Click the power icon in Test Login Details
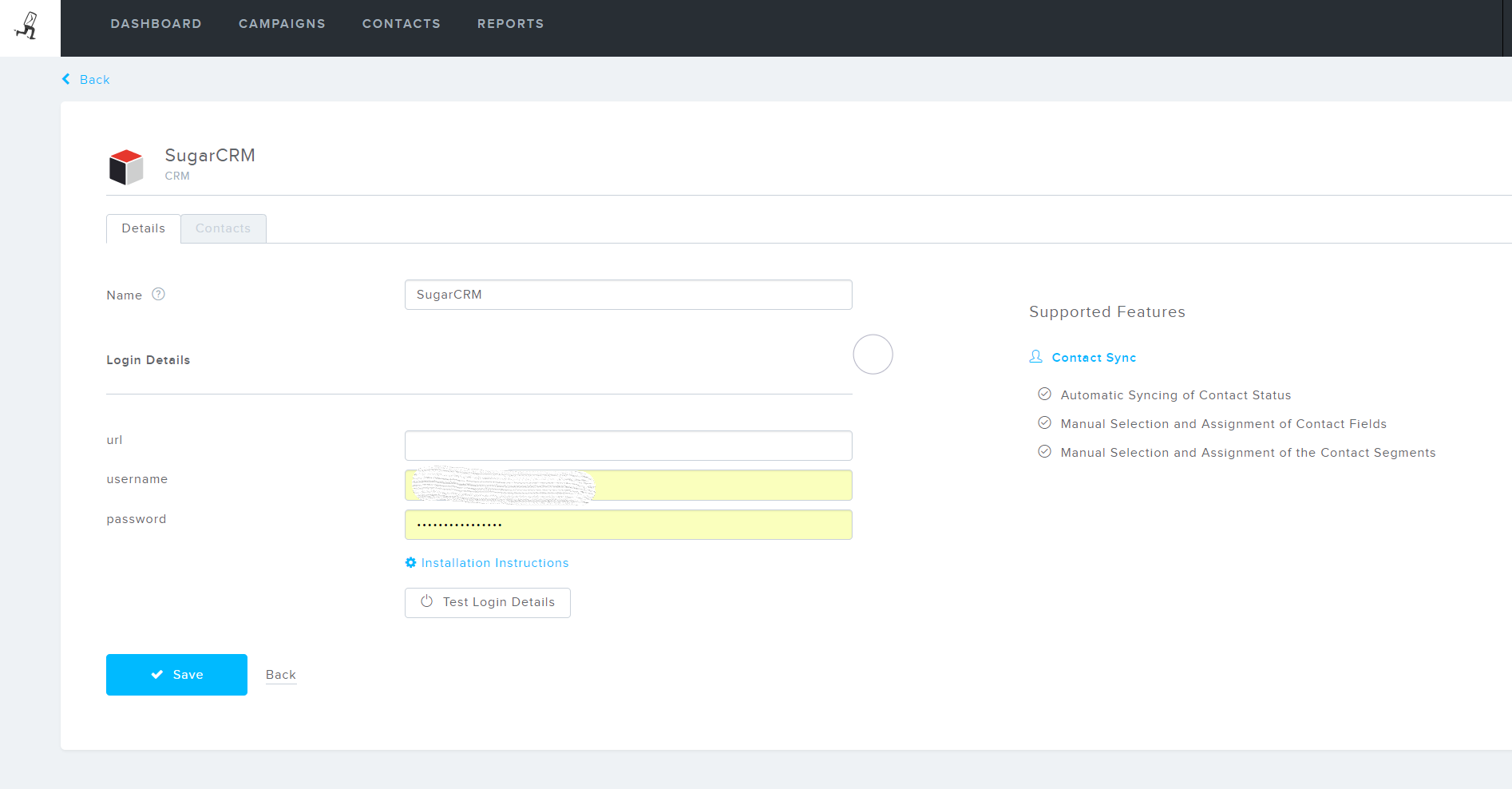 click(427, 601)
